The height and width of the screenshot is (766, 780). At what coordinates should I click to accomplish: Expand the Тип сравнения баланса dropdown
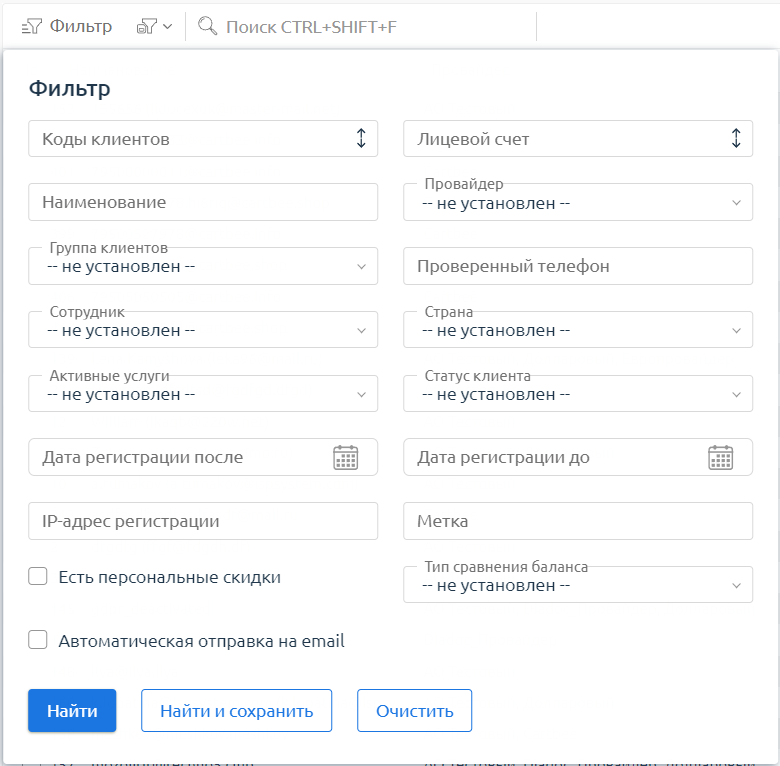578,585
